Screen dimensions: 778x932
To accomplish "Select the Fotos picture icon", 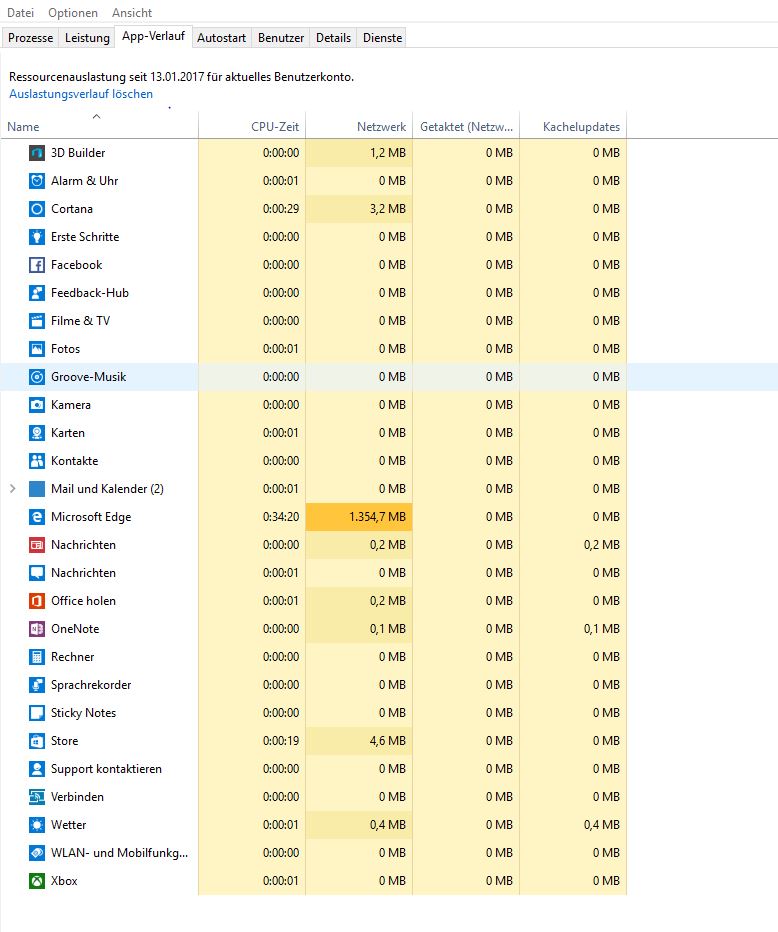I will tap(37, 348).
